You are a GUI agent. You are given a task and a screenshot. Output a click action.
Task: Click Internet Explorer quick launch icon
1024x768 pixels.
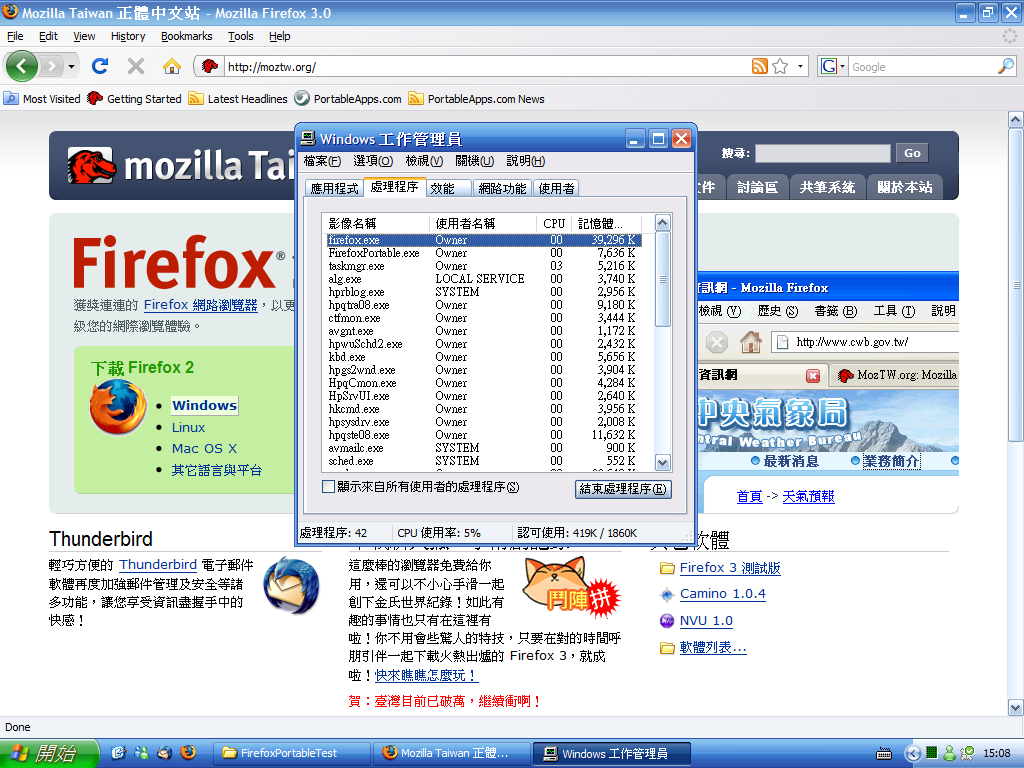tap(118, 752)
